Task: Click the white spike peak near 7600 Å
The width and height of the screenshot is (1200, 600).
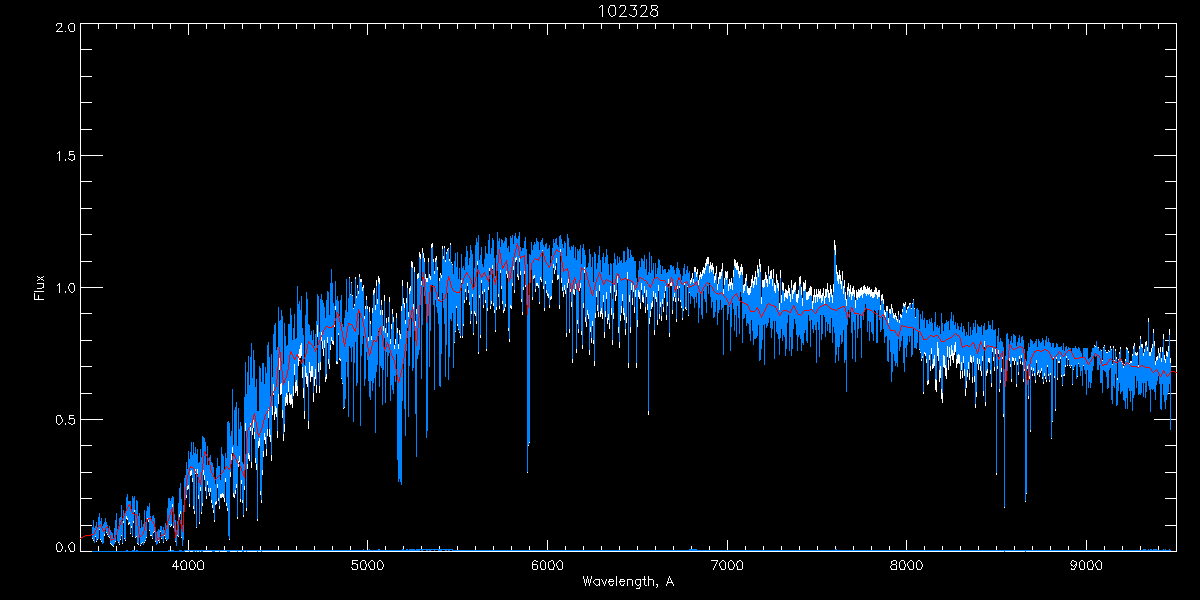Action: point(834,243)
